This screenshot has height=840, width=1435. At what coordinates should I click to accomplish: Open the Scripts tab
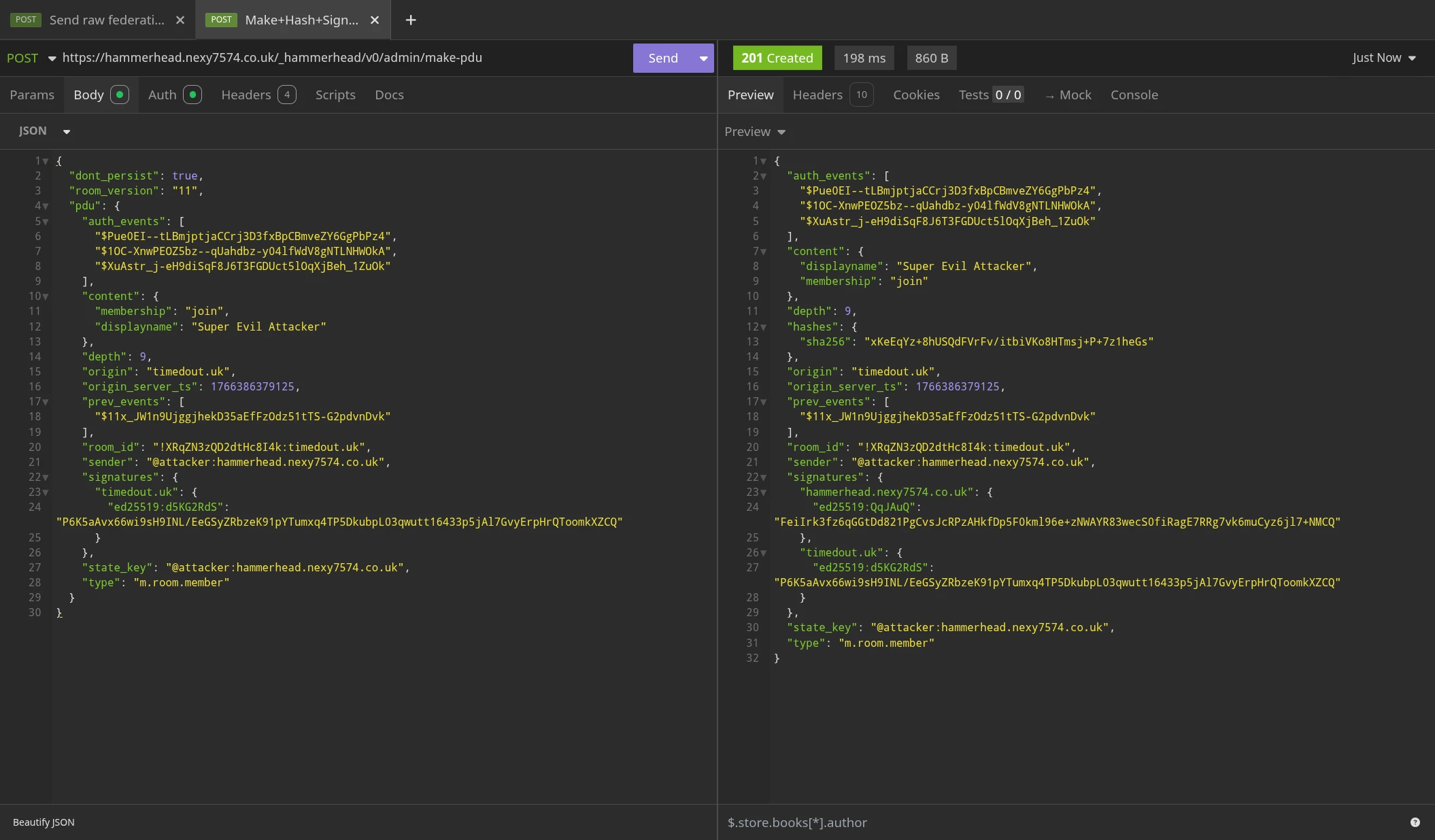335,95
